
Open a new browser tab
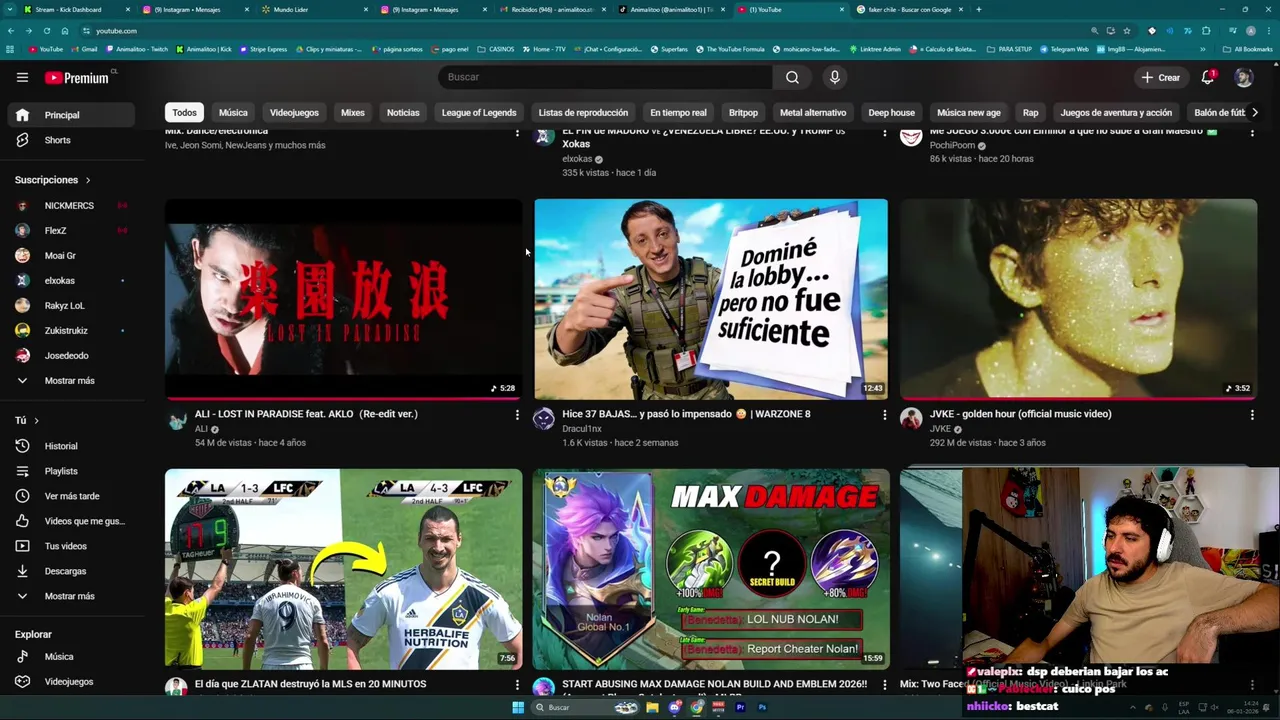978,9
